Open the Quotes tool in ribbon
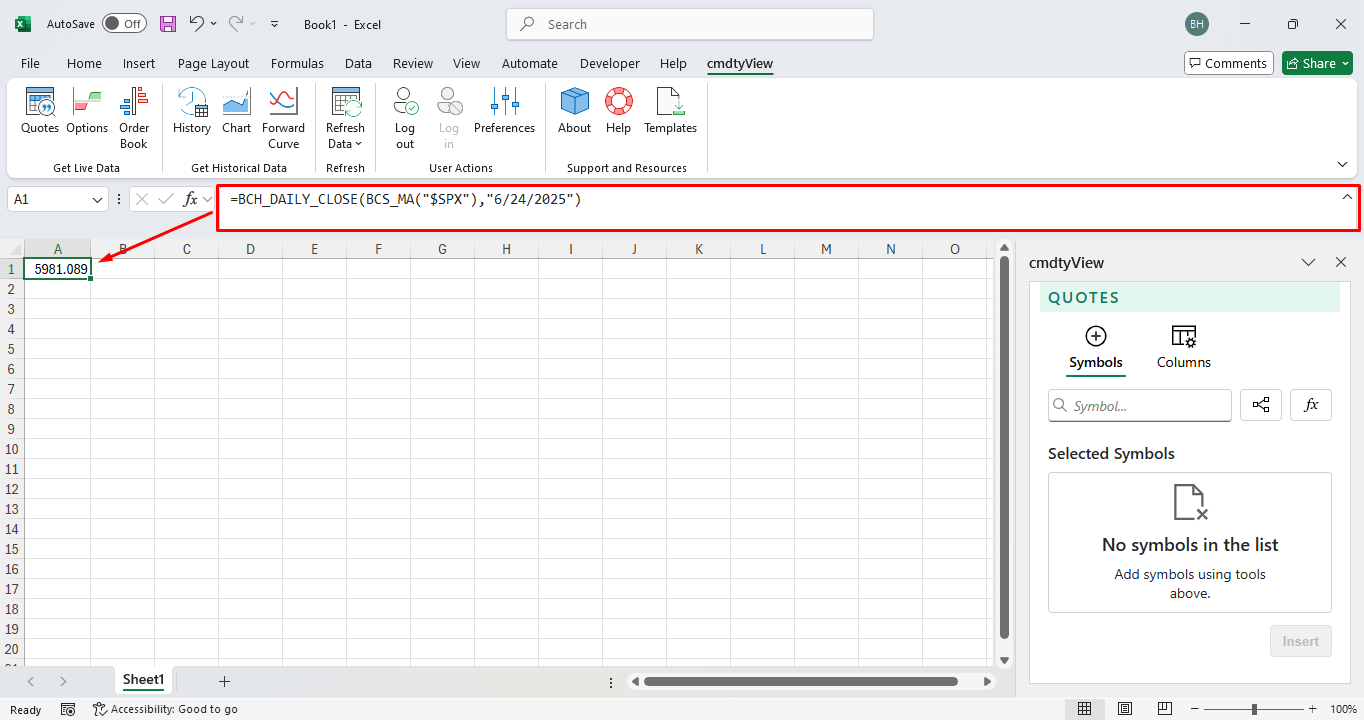 click(40, 111)
